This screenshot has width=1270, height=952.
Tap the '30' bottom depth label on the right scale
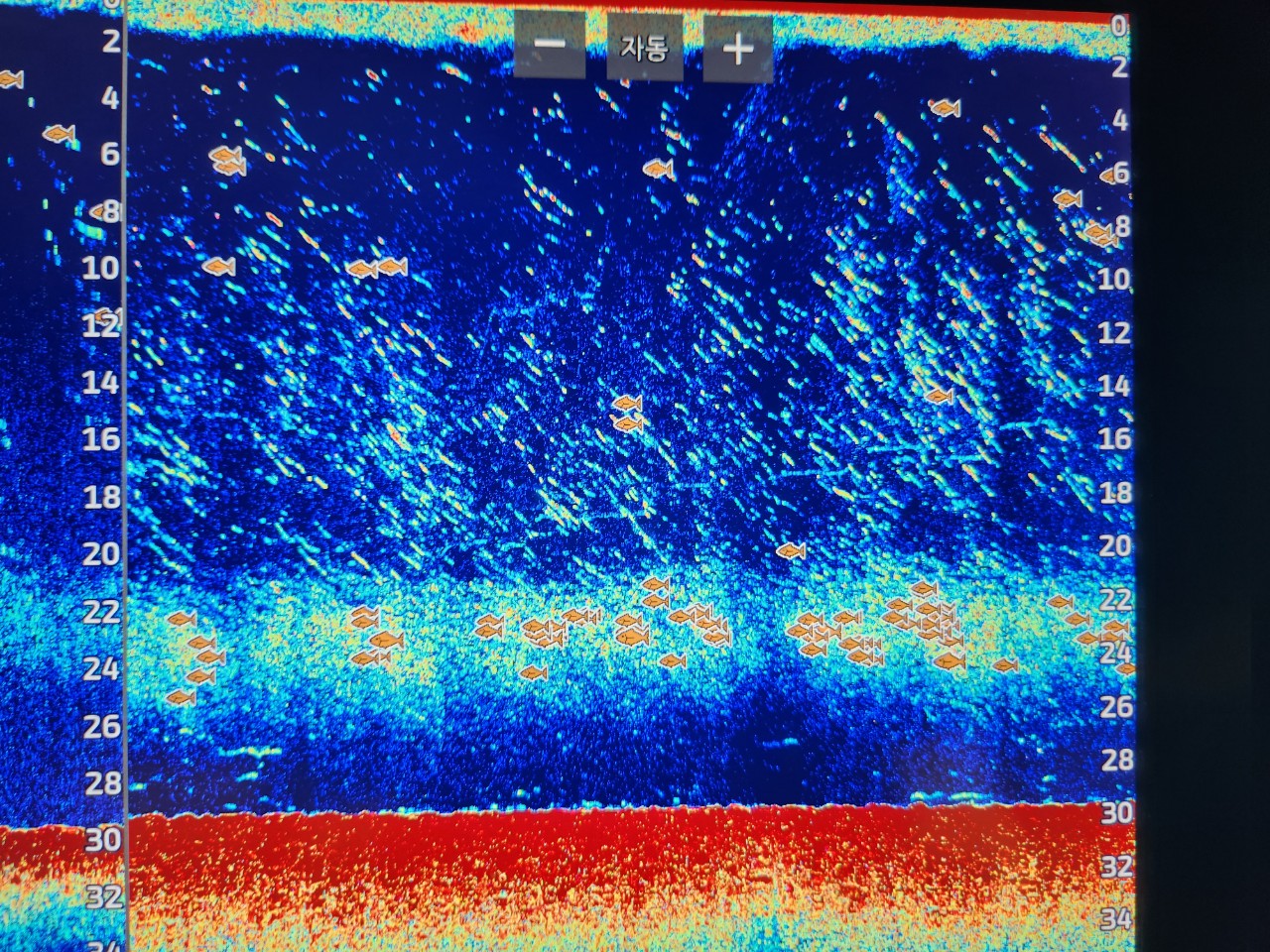pos(1115,813)
